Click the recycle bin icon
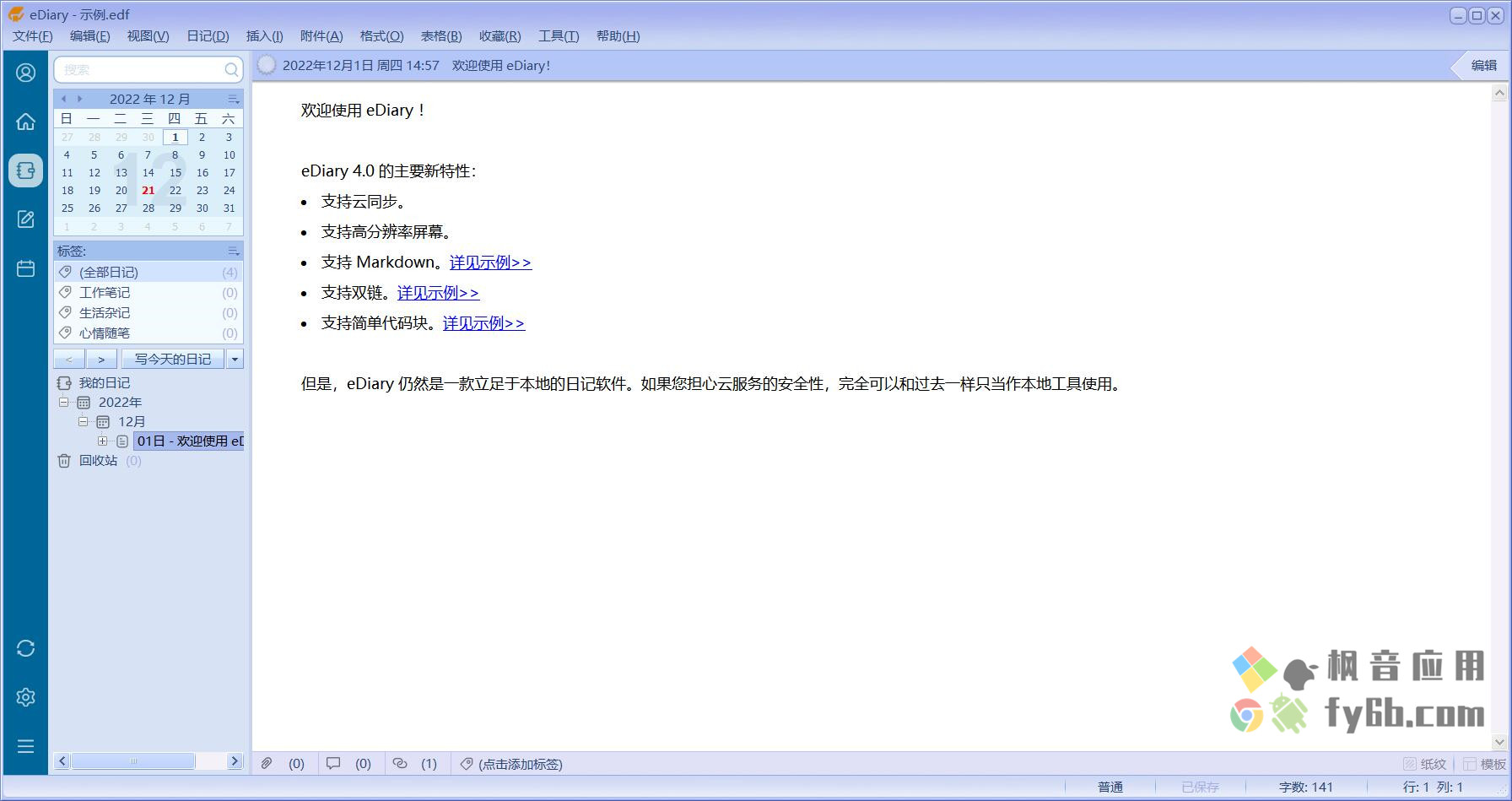The image size is (1512, 801). [x=64, y=461]
